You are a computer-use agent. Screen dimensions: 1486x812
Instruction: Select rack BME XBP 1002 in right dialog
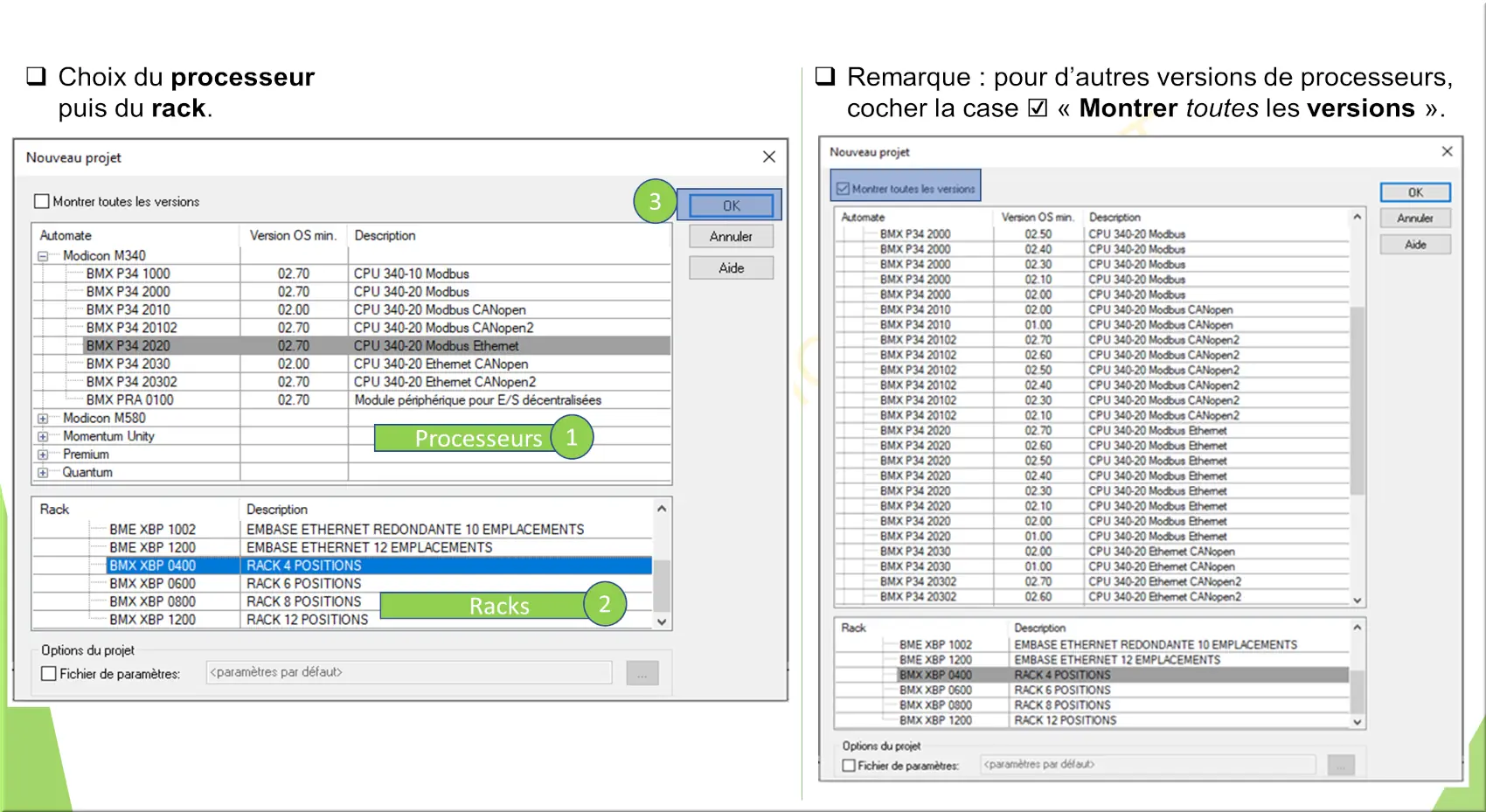pos(1092,644)
